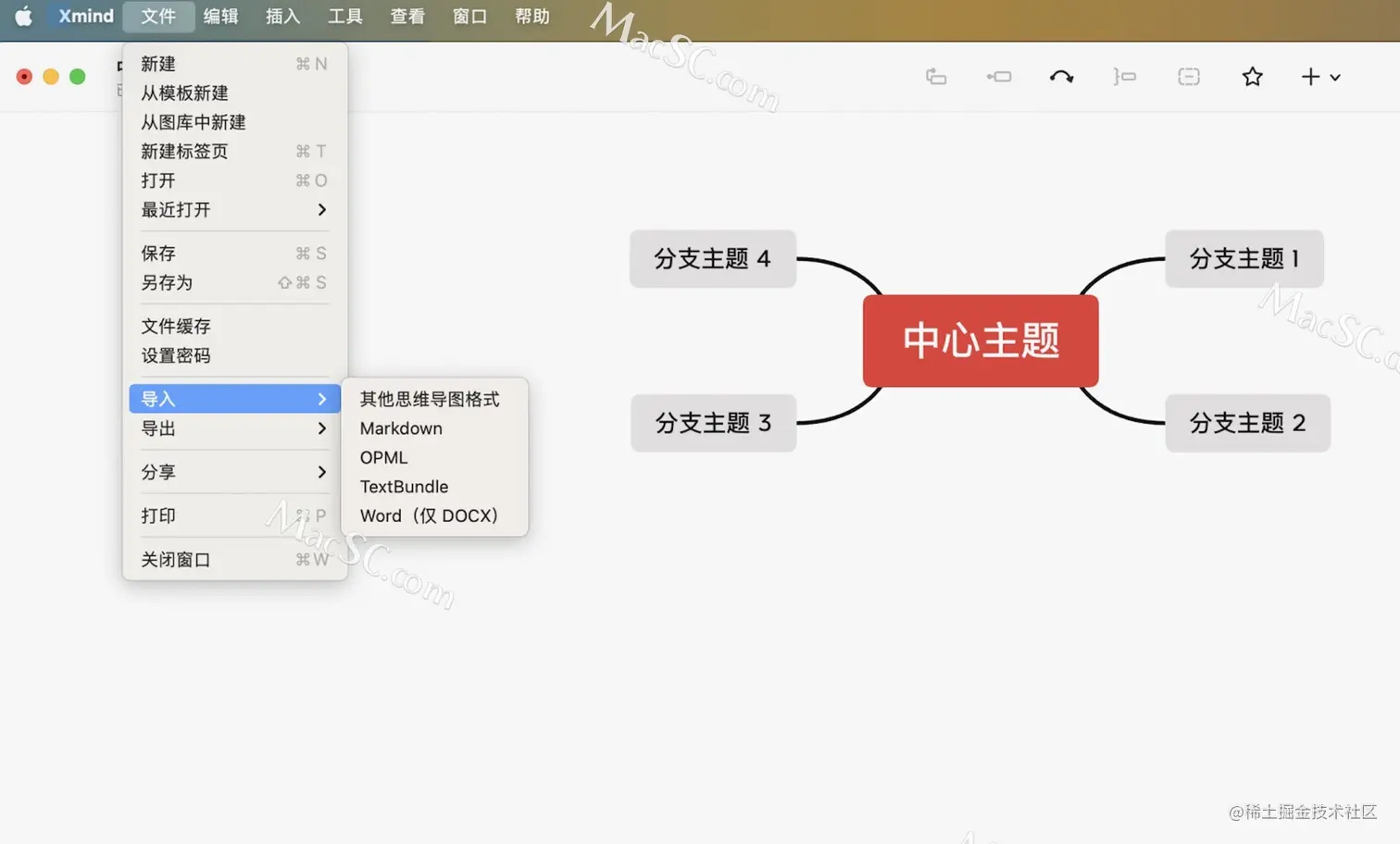Open the plus insert dropdown
1400x844 pixels.
tap(1320, 77)
